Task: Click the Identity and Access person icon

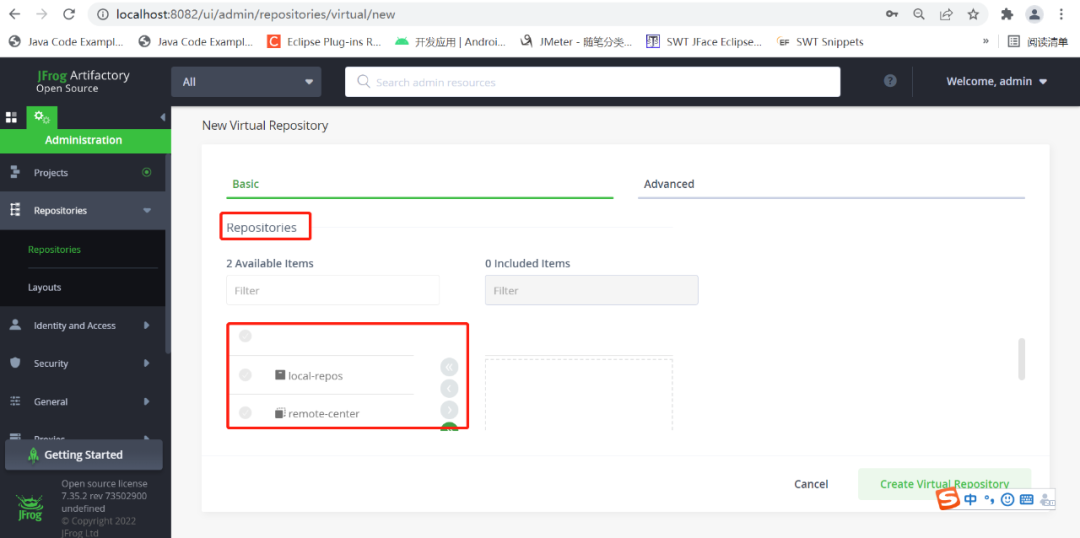Action: click(x=14, y=325)
